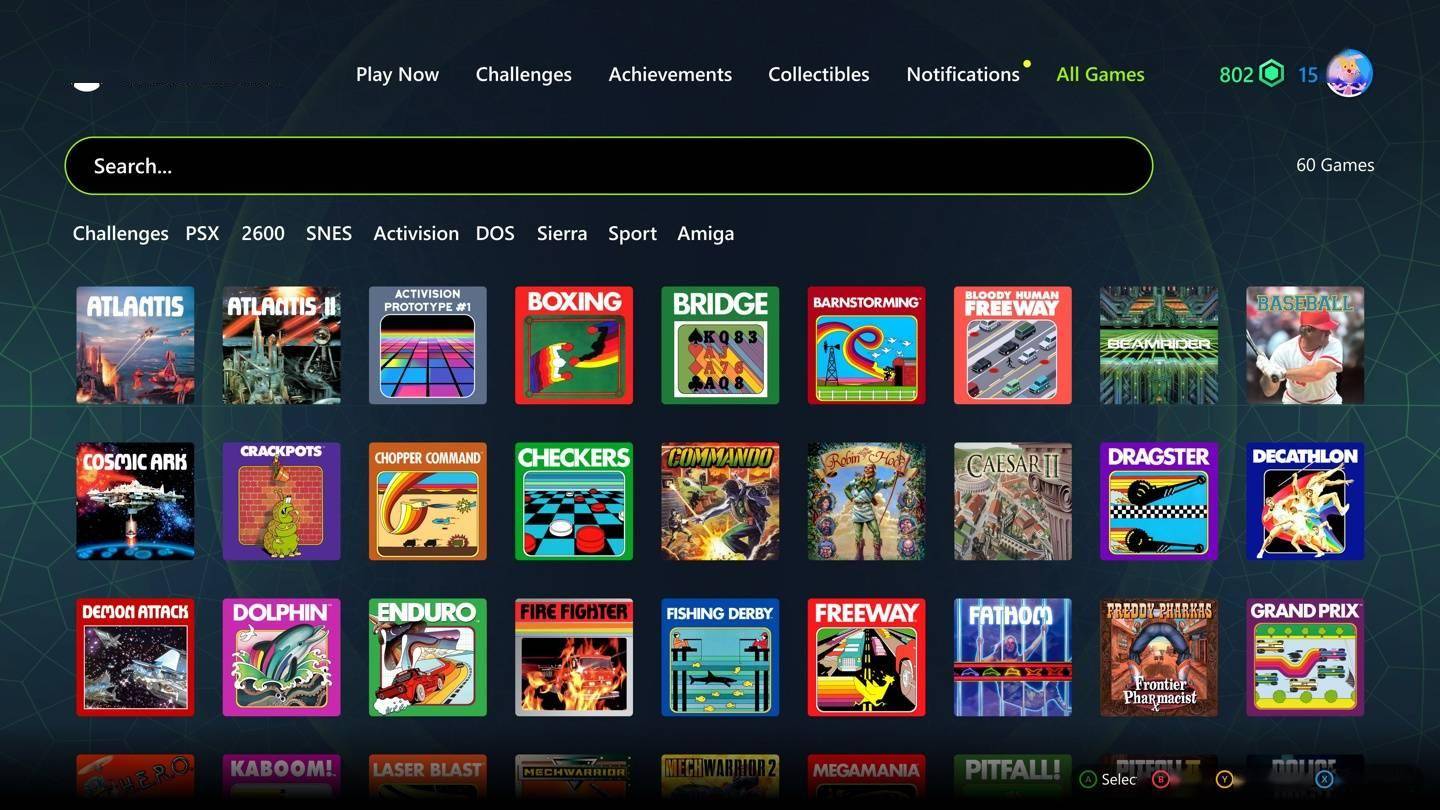Screen dimensions: 1440x810
Task: Filter games by Activision tag
Action: [x=416, y=233]
